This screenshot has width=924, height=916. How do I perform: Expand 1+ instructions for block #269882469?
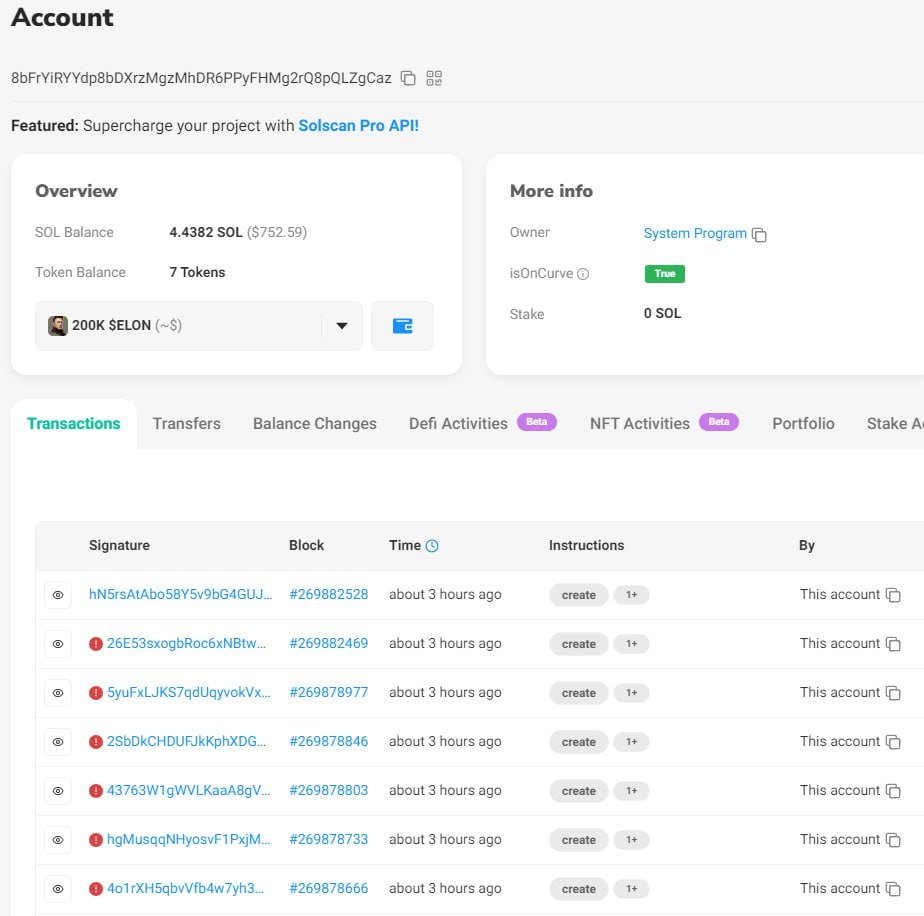click(631, 644)
